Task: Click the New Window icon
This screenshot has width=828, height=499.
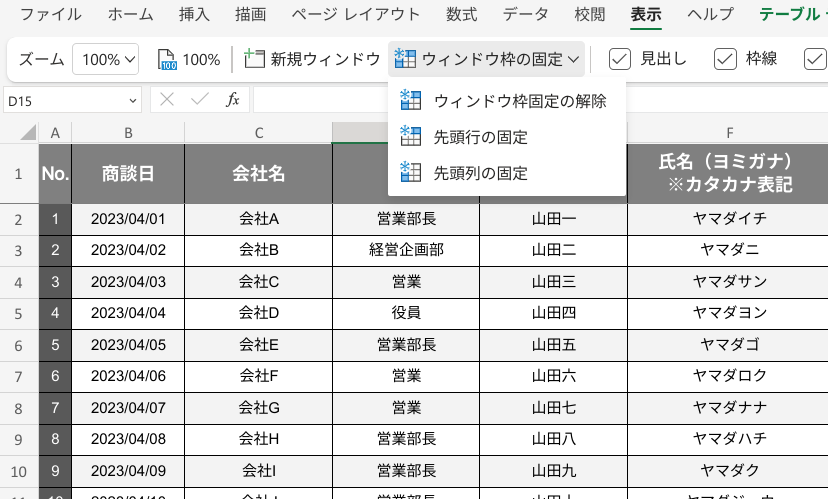Action: pos(254,58)
